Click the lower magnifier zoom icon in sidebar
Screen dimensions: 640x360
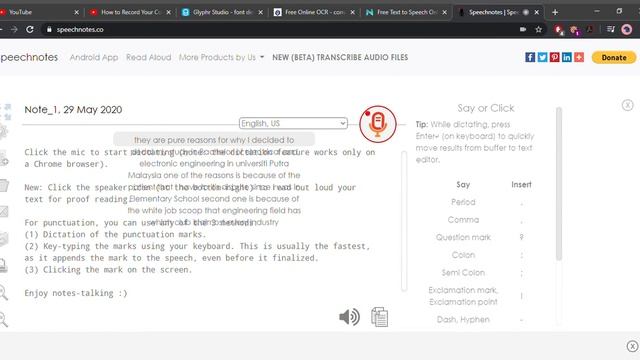(x=3, y=319)
